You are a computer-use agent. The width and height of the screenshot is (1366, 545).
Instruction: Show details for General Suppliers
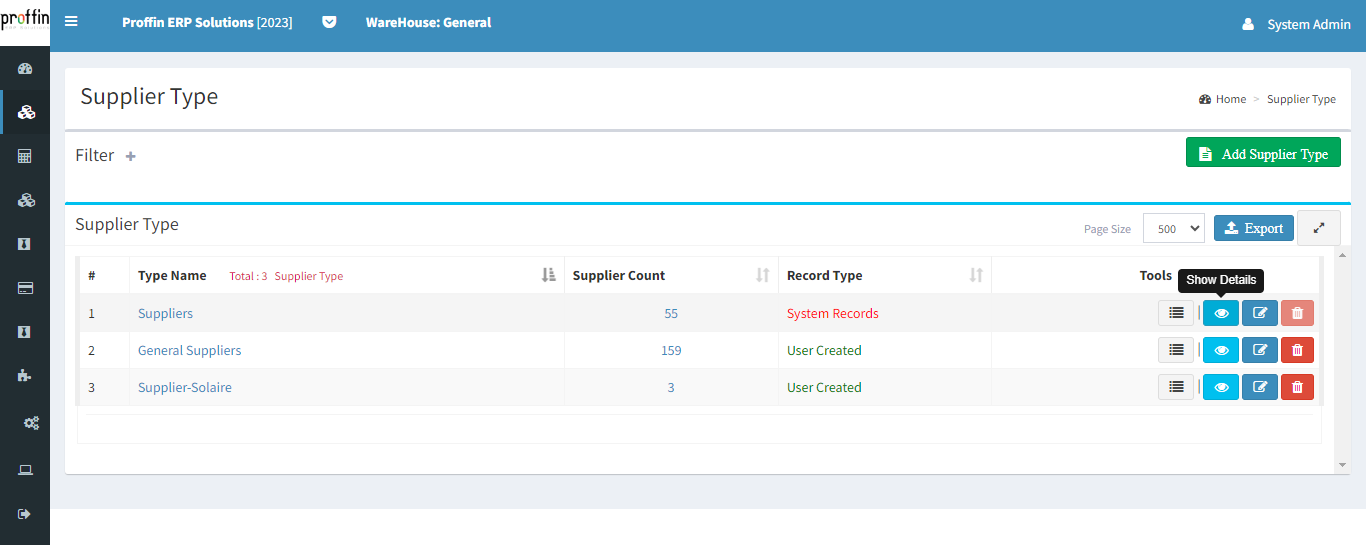tap(1220, 350)
